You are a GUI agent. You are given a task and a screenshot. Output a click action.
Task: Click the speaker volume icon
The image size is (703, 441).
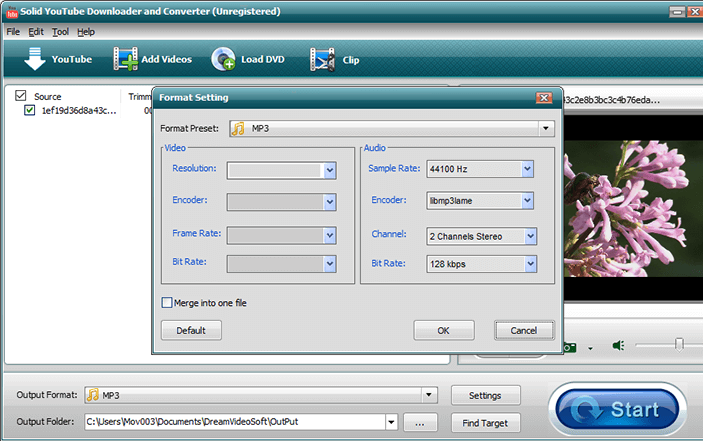618,346
